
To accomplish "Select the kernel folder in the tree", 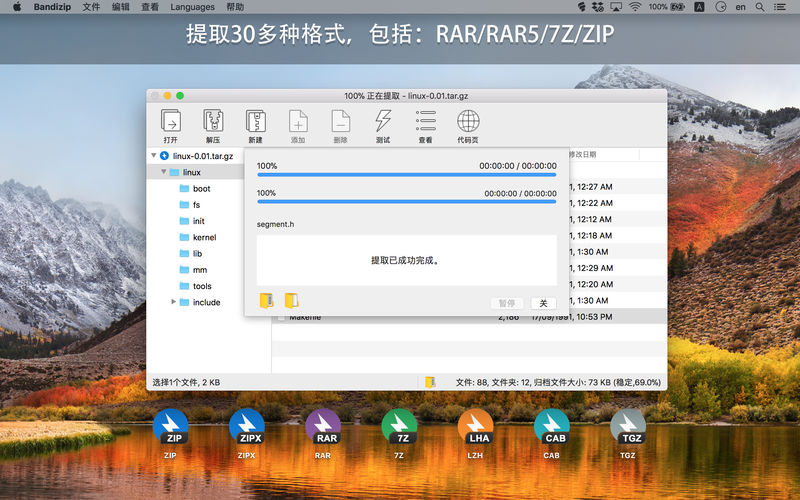I will pos(205,237).
